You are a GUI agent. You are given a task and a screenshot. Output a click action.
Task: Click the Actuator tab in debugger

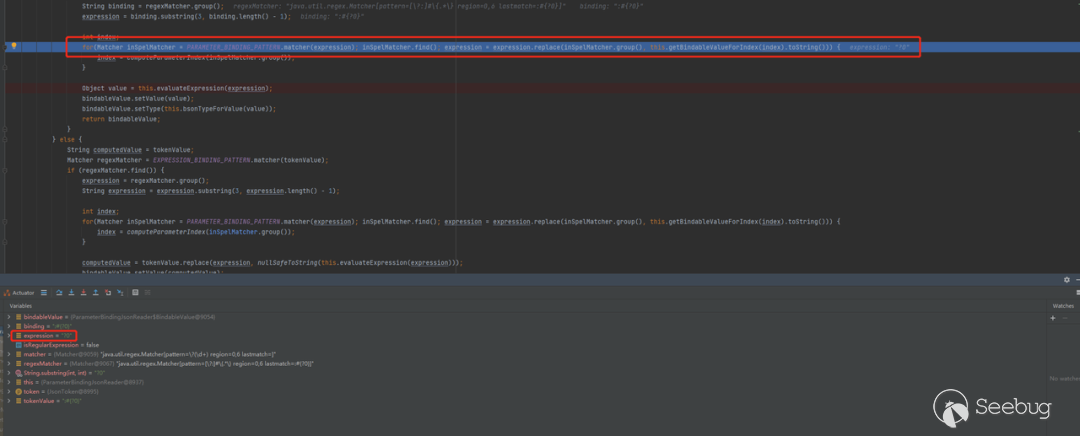(21, 293)
